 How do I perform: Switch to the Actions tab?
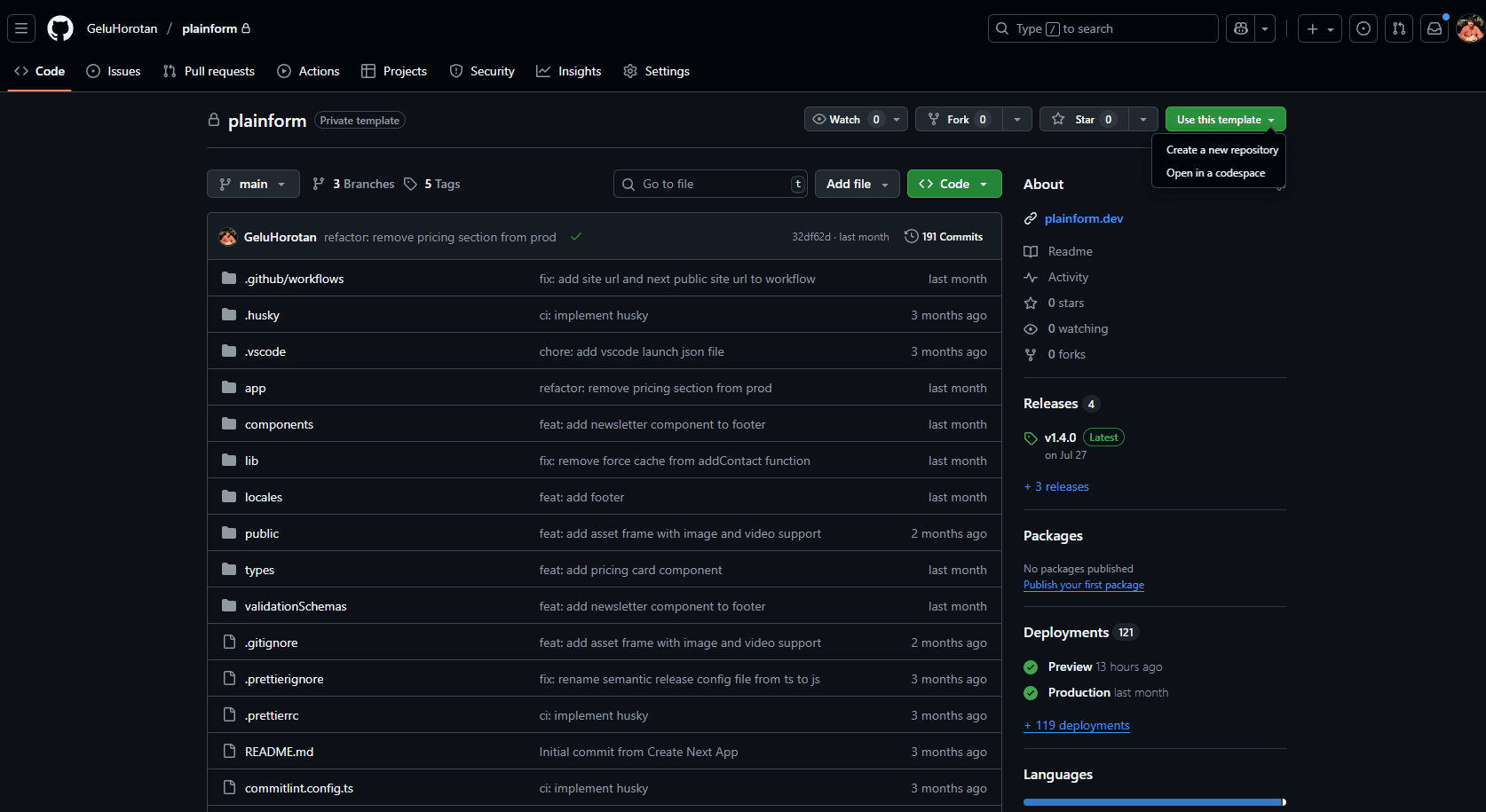[309, 71]
